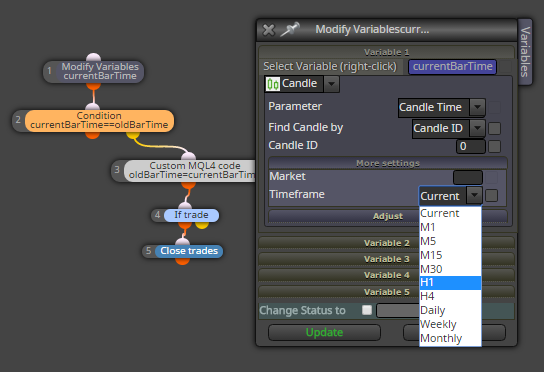Select M1 in timeframe list
Screen dimensions: 544x372
(x=450, y=227)
